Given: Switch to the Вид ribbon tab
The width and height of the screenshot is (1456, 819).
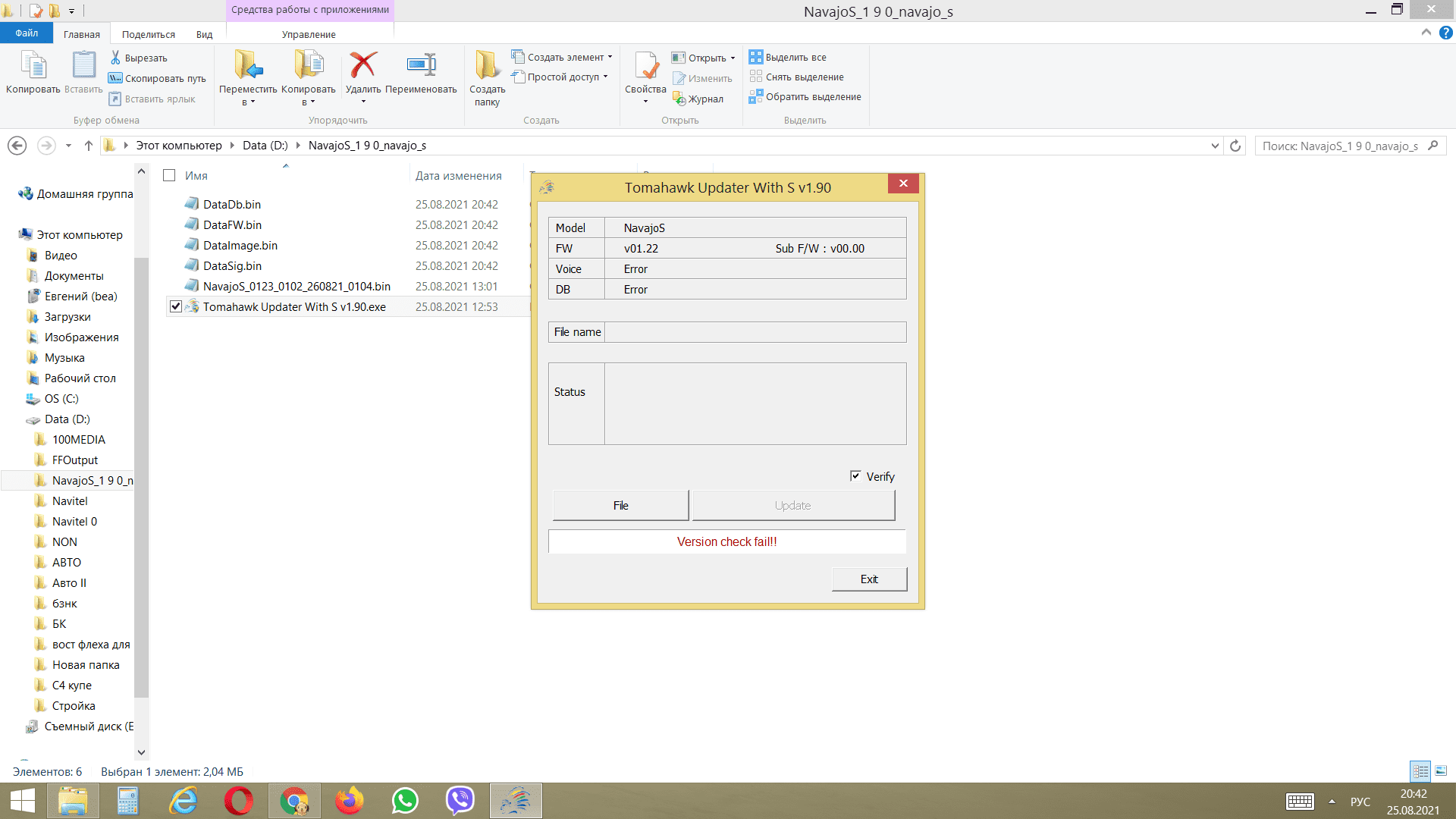Looking at the screenshot, I should [204, 34].
